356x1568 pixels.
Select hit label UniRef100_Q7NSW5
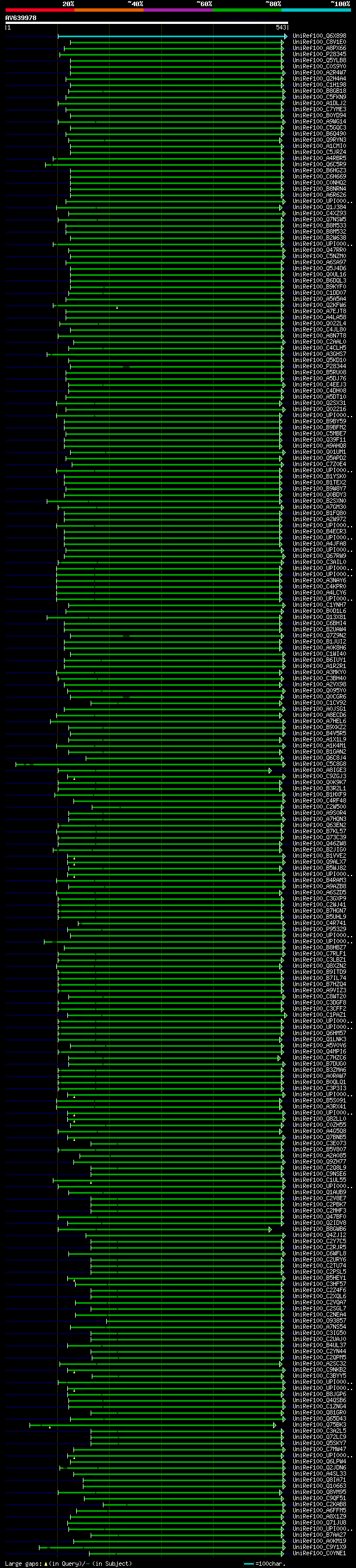pos(319,220)
